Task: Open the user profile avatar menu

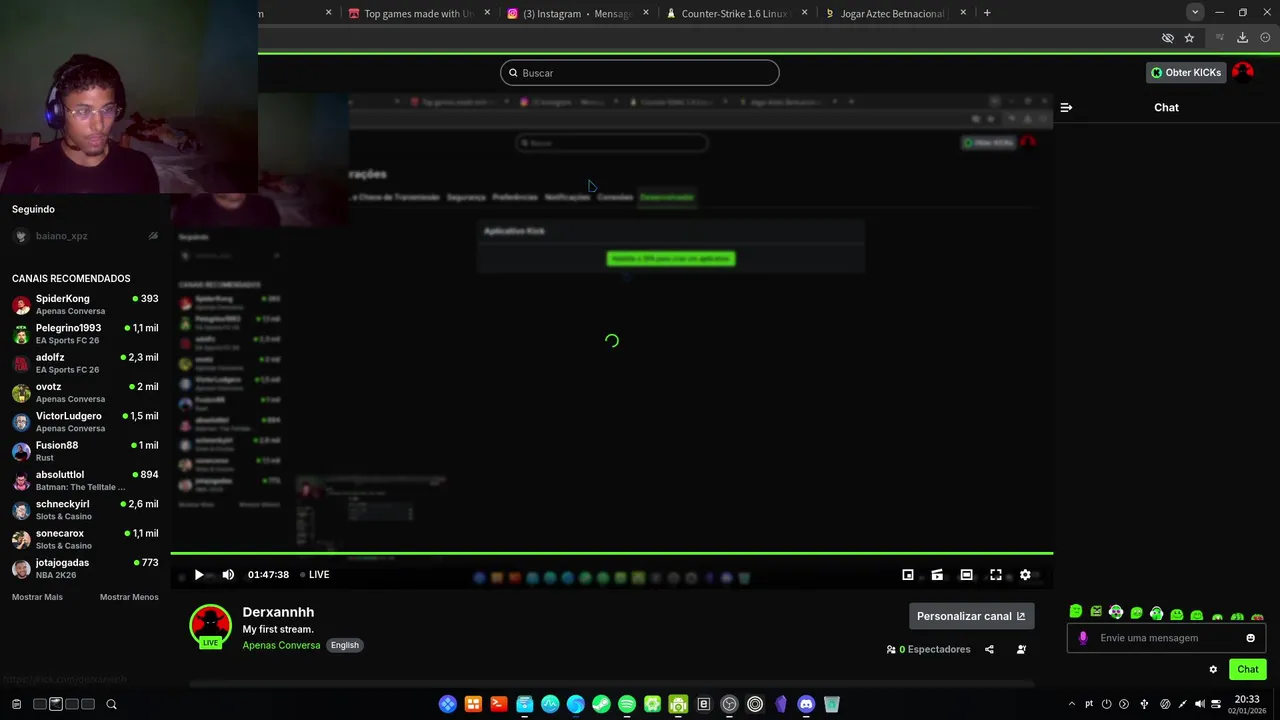Action: point(1243,71)
